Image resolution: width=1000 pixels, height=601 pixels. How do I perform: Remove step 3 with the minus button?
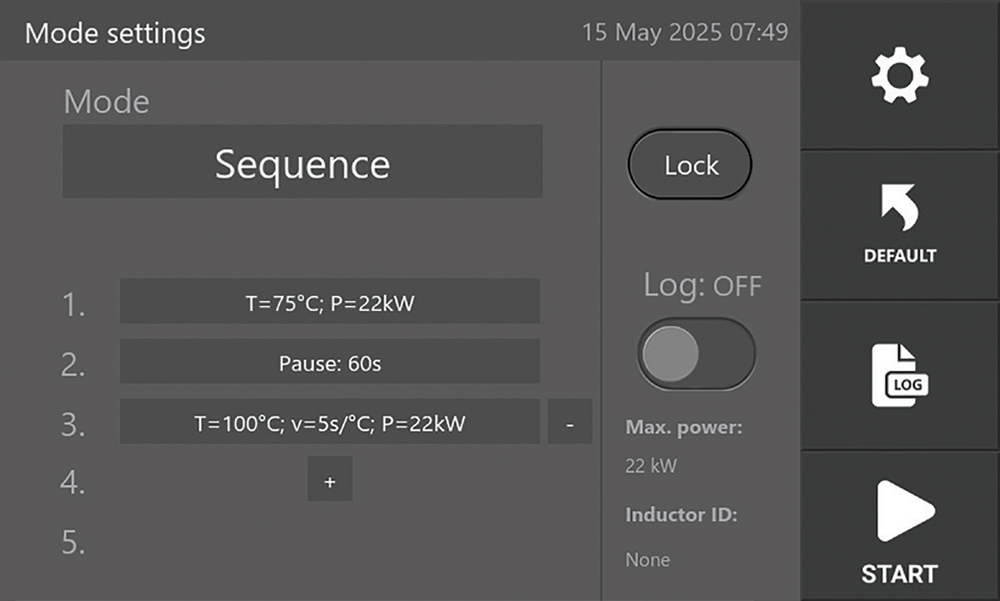click(x=570, y=423)
